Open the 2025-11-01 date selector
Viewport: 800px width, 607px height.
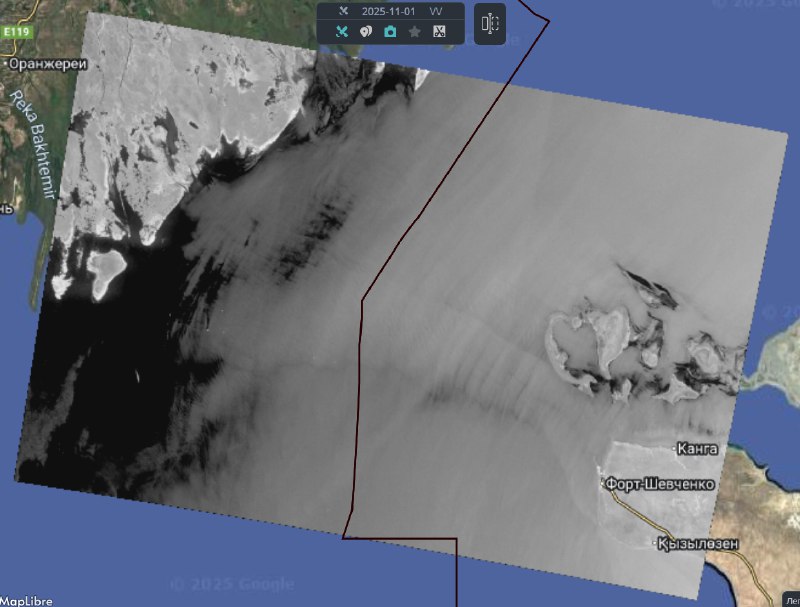click(x=390, y=11)
